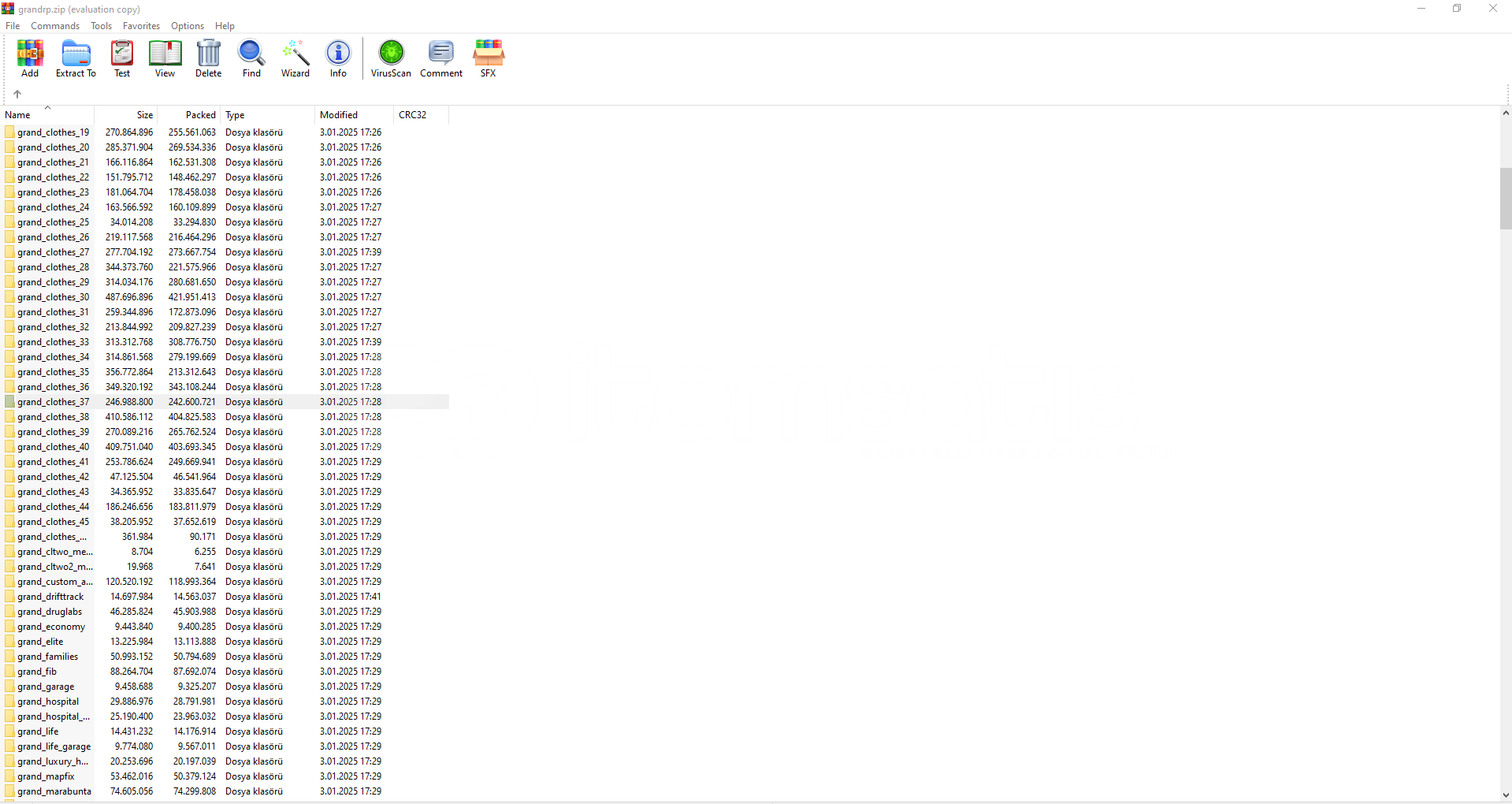Open the Favorites menu

point(141,26)
